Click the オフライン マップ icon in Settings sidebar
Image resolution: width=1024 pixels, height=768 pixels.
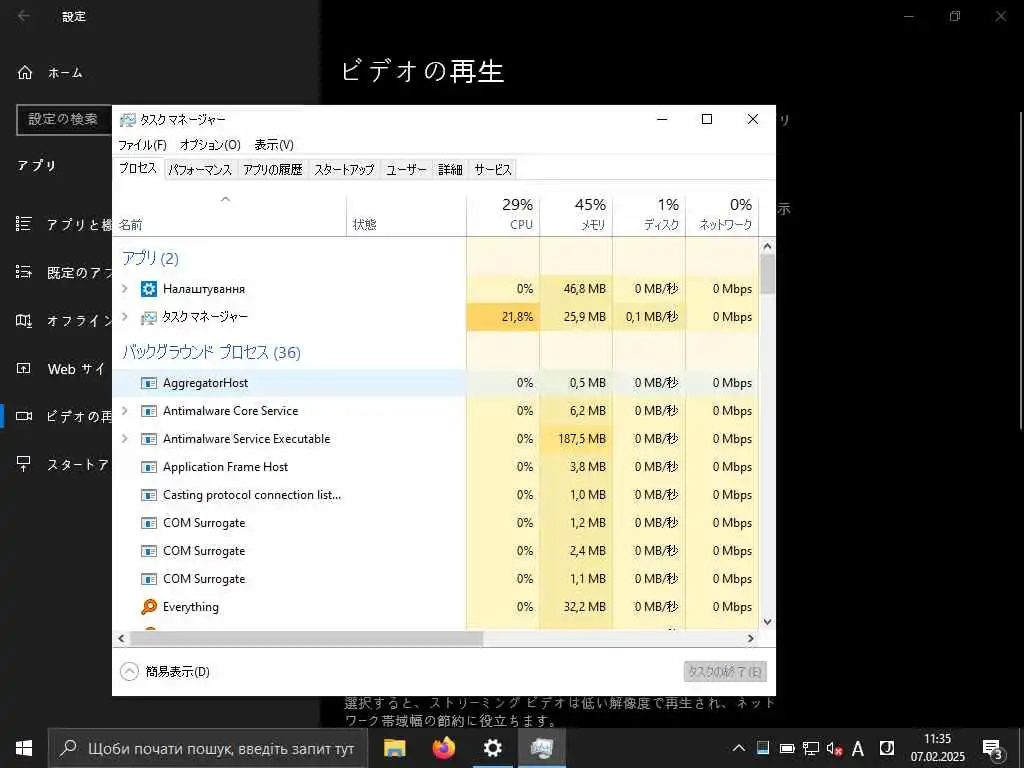(x=24, y=320)
